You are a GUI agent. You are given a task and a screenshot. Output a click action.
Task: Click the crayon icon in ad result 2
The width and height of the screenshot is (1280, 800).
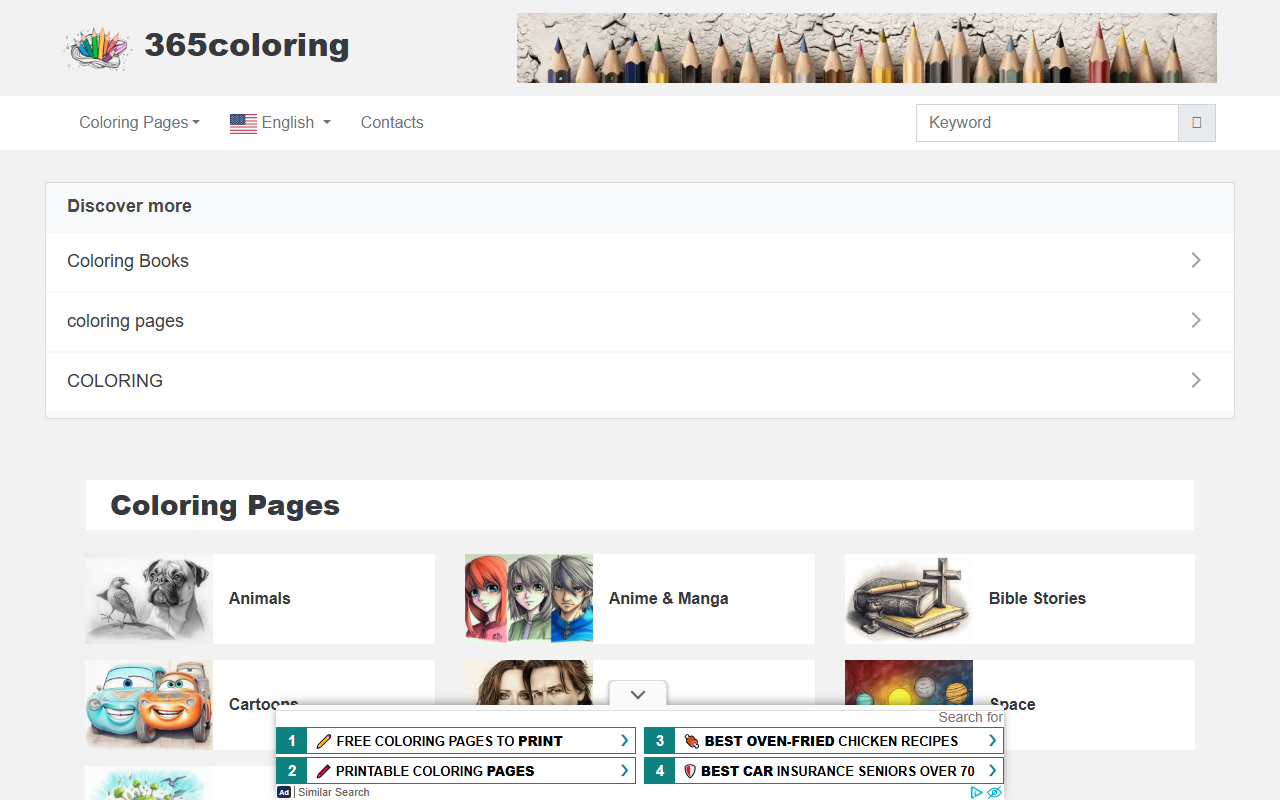click(x=323, y=771)
